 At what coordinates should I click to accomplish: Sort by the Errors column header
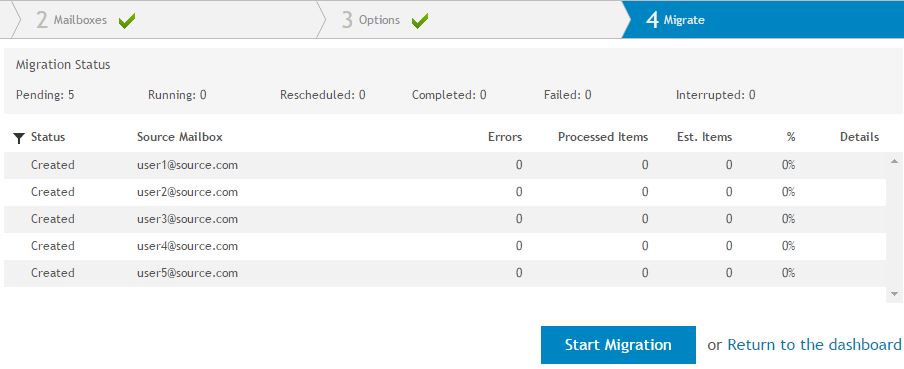[x=505, y=137]
